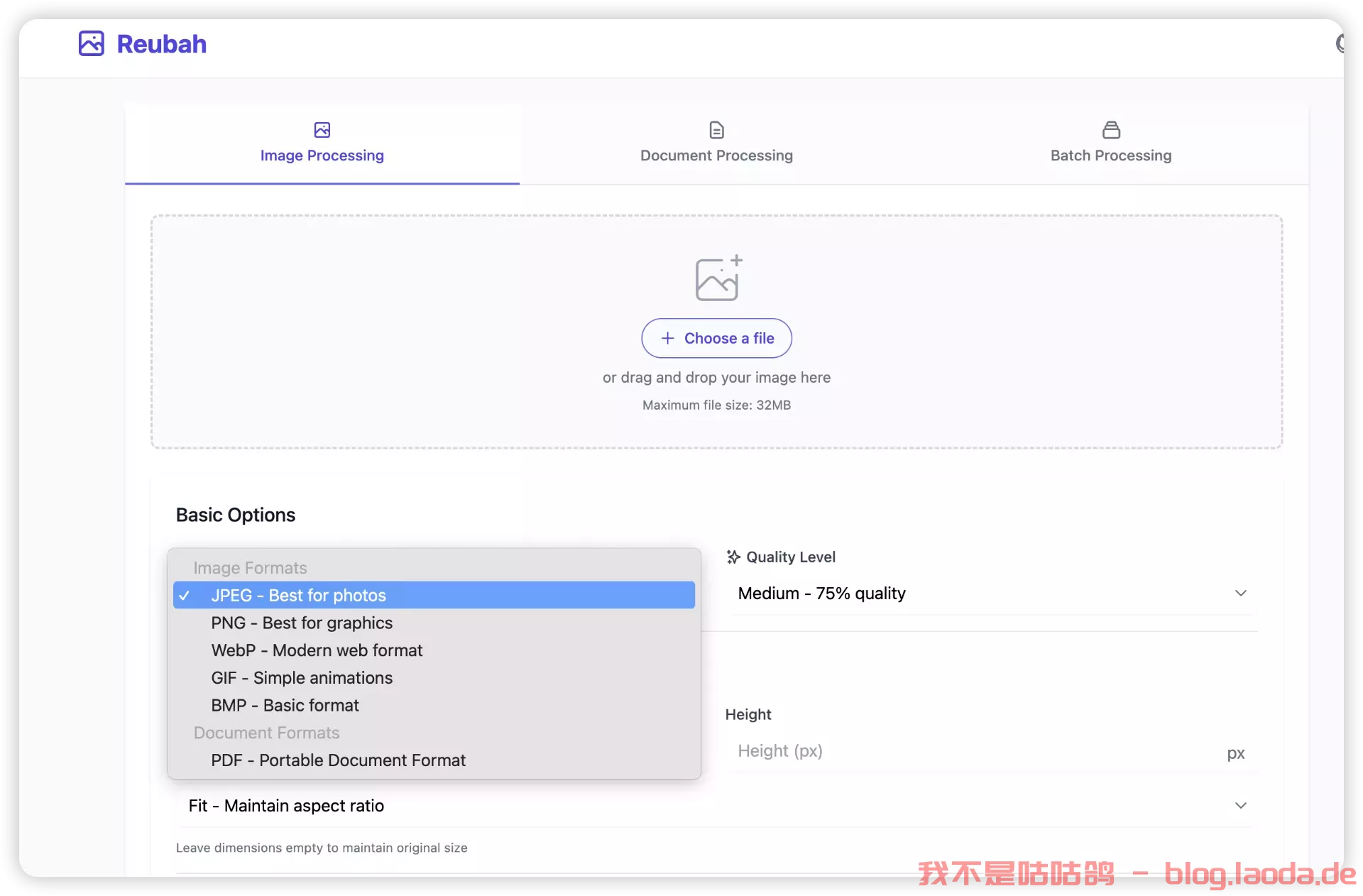
Task: Click the Quality Level sparkle icon
Action: tap(733, 557)
